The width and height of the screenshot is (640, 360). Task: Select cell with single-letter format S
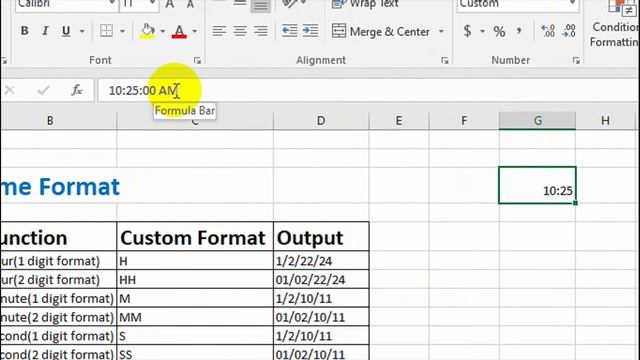(x=195, y=336)
